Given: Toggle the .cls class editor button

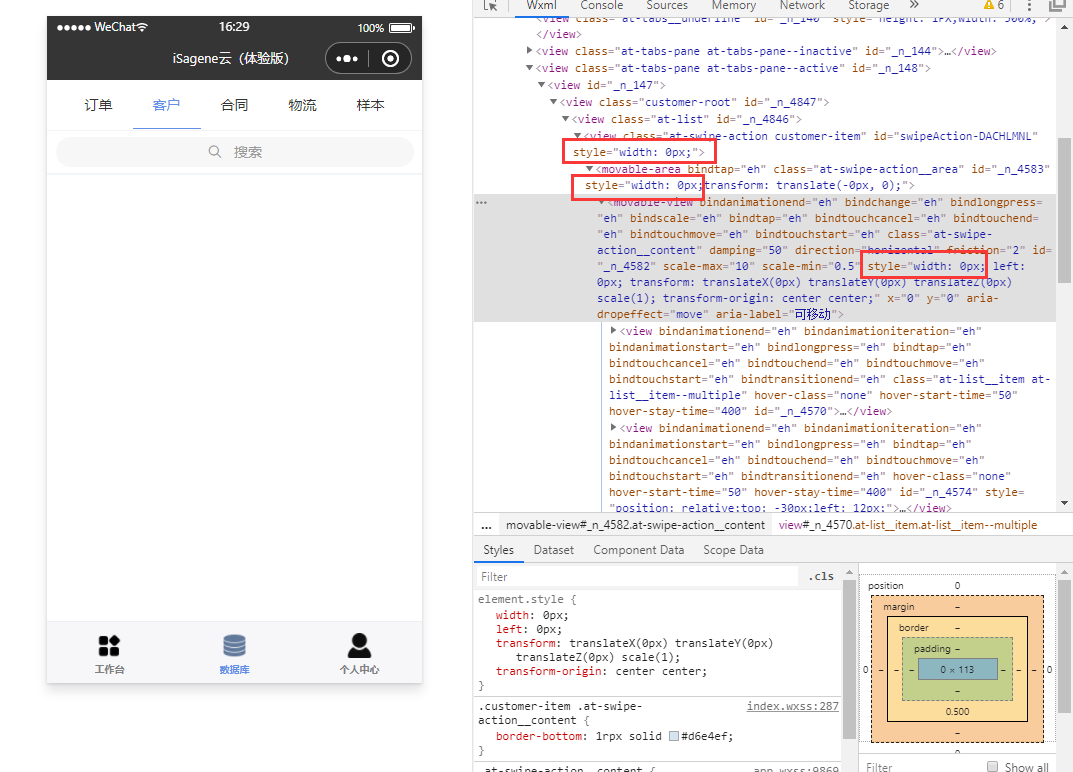Looking at the screenshot, I should coord(821,576).
